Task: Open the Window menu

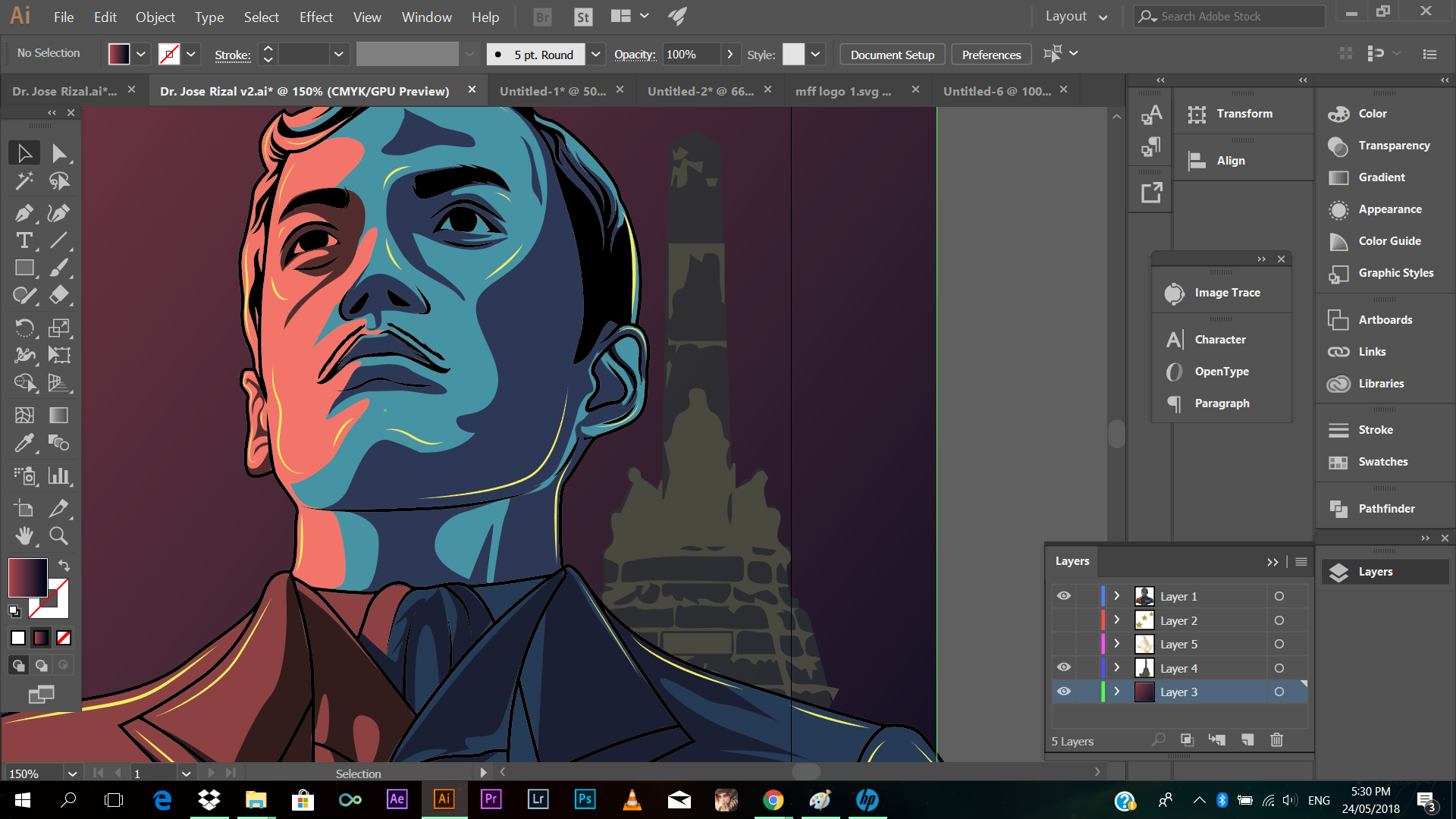Action: tap(426, 17)
